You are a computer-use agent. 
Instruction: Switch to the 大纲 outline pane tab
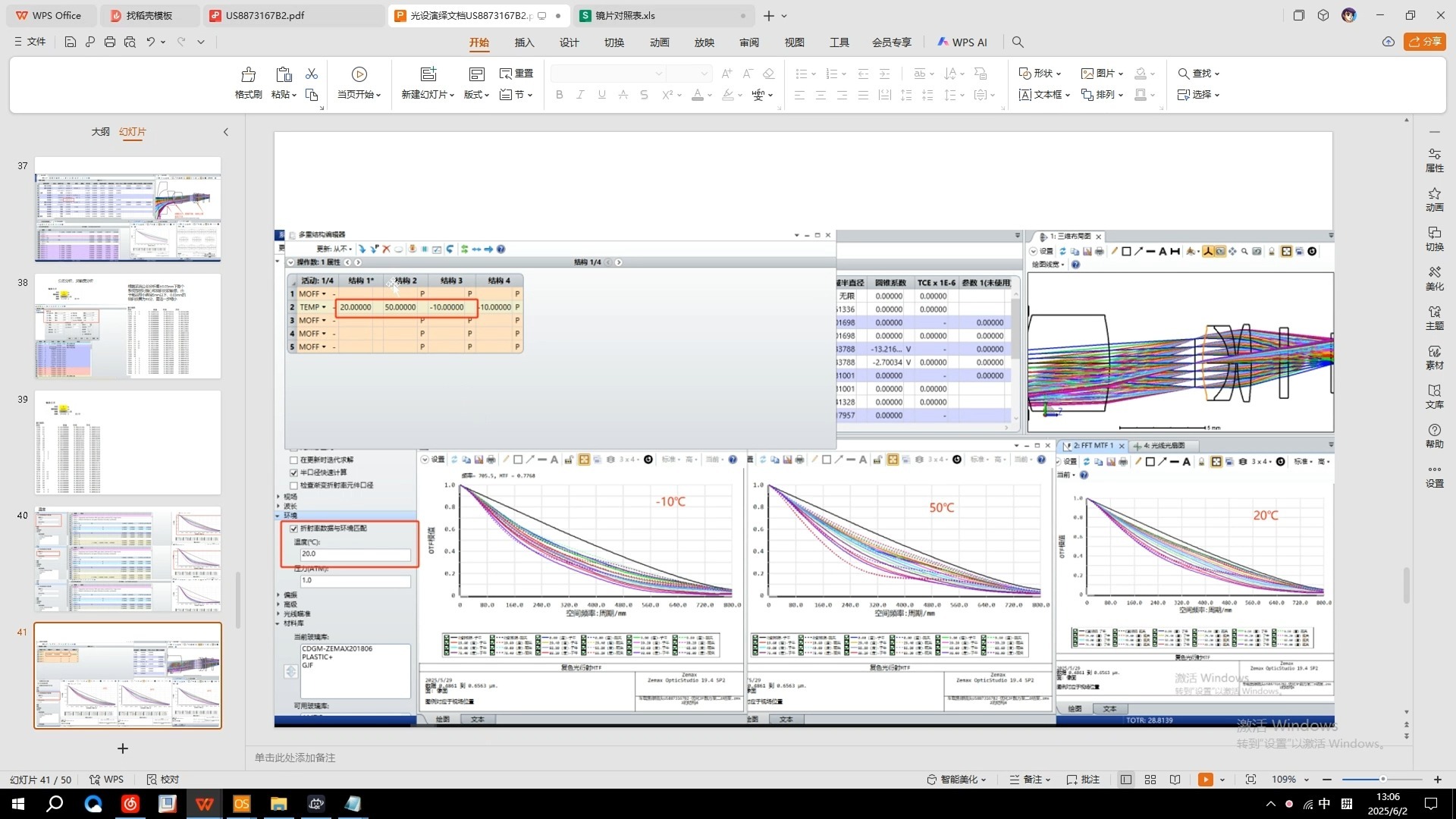click(x=100, y=132)
